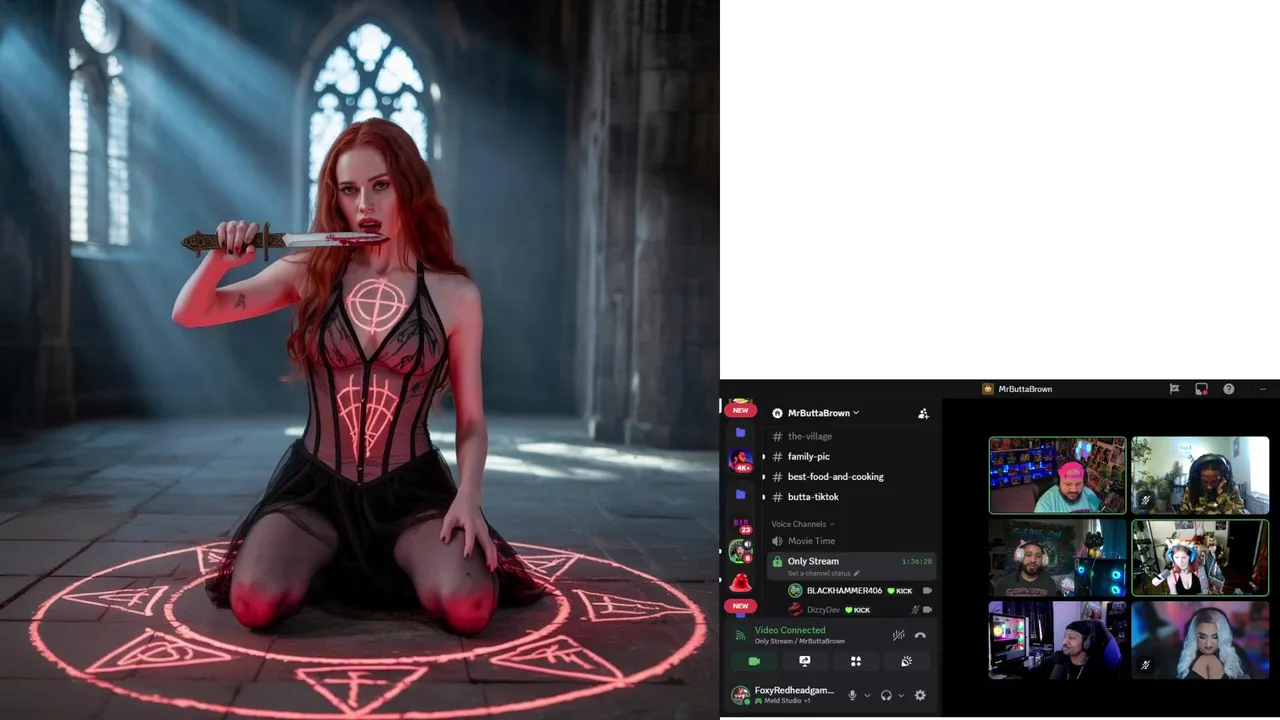Deafen with the headphones icon
Viewport: 1280px width, 720px height.
coord(886,695)
